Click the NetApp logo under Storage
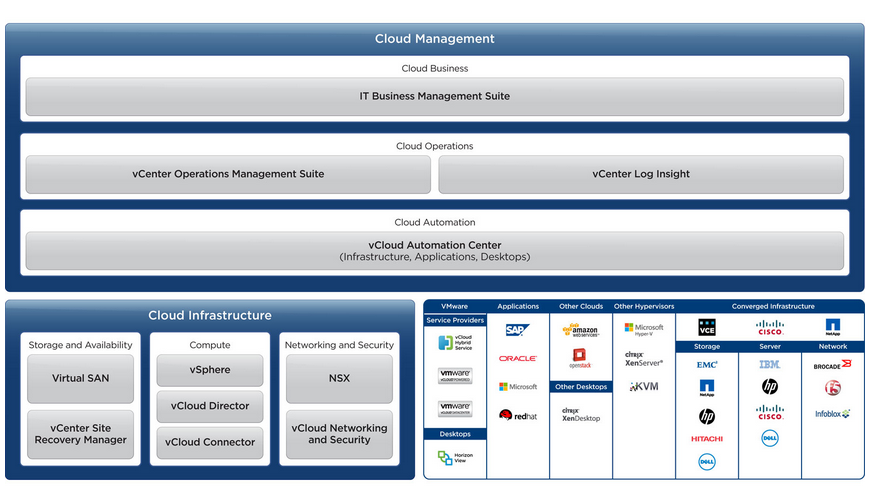The image size is (876, 490). (x=707, y=388)
